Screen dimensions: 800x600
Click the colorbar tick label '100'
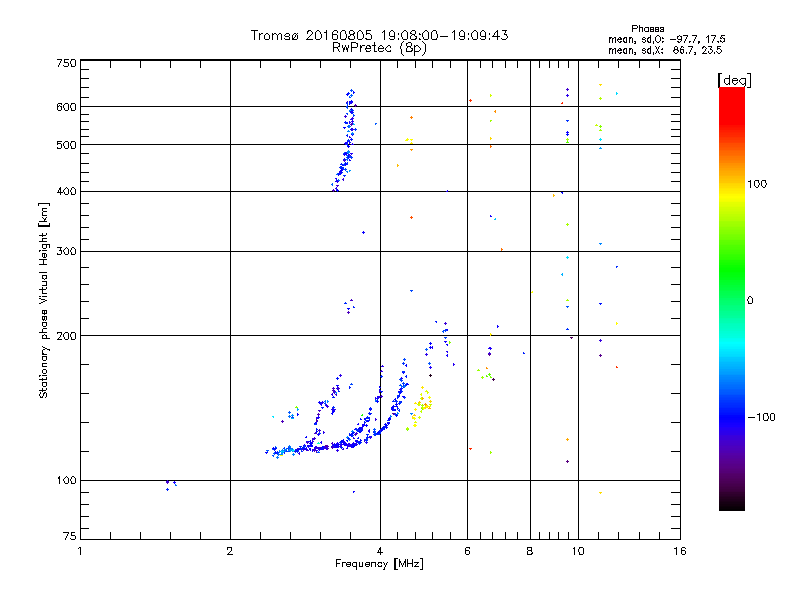[x=757, y=184]
